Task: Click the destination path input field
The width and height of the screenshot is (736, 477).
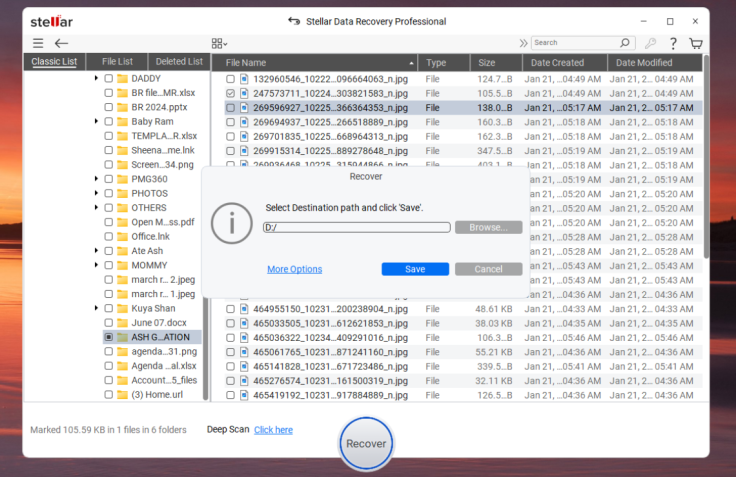Action: [x=357, y=227]
